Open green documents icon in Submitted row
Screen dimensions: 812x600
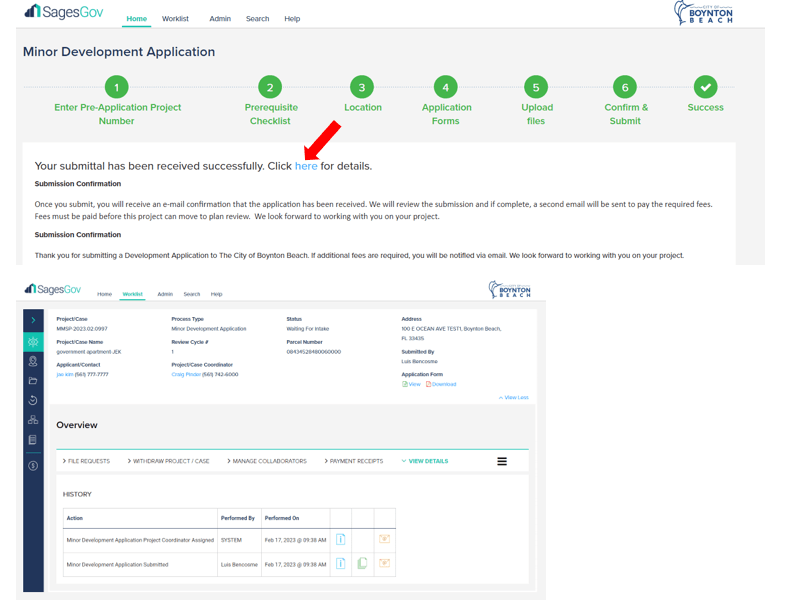362,564
